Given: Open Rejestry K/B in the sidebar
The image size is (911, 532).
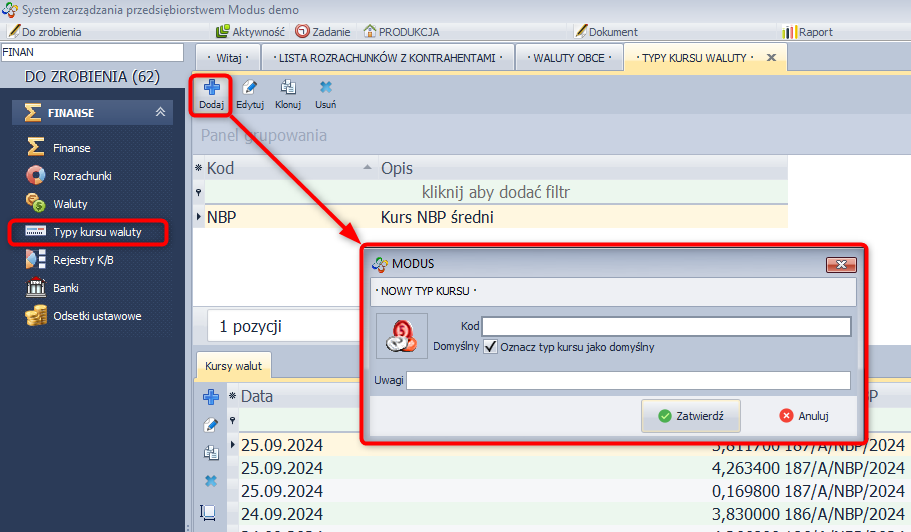Looking at the screenshot, I should tap(85, 260).
